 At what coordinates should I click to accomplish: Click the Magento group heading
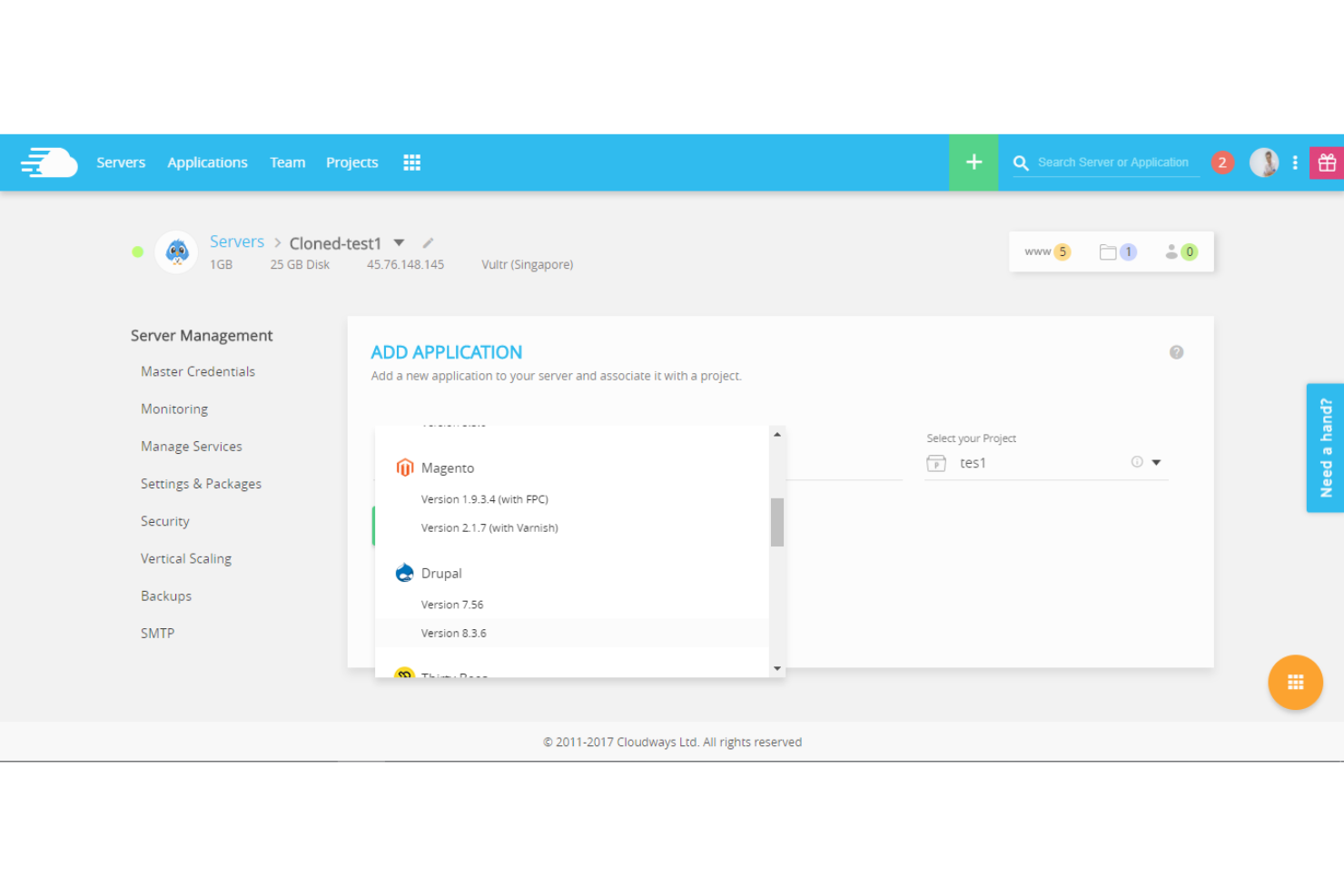(x=448, y=468)
